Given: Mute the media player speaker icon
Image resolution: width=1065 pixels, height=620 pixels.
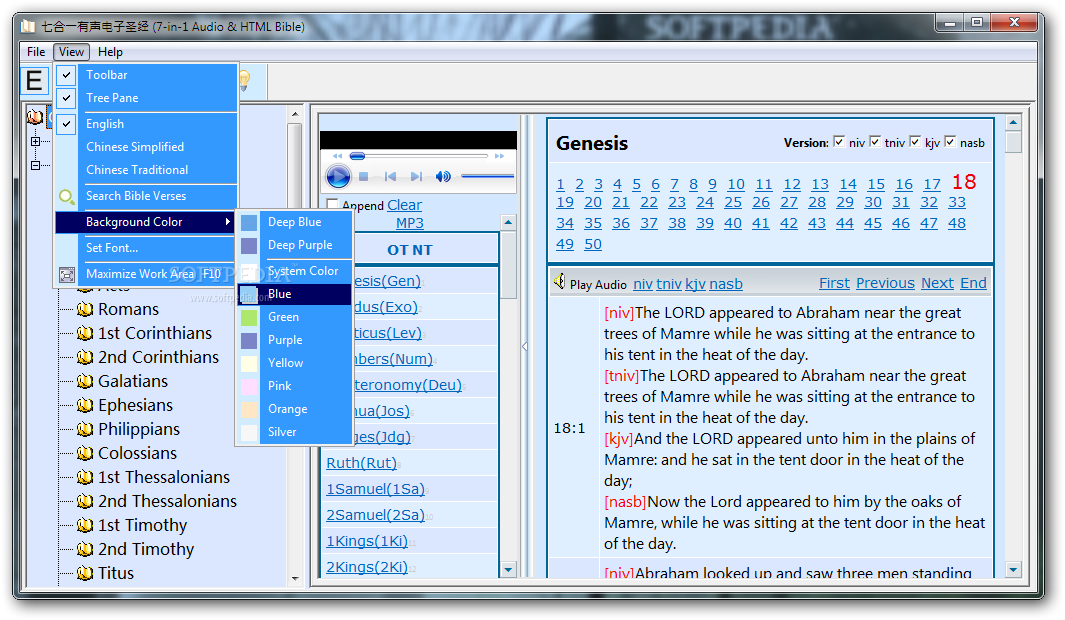Looking at the screenshot, I should [443, 177].
